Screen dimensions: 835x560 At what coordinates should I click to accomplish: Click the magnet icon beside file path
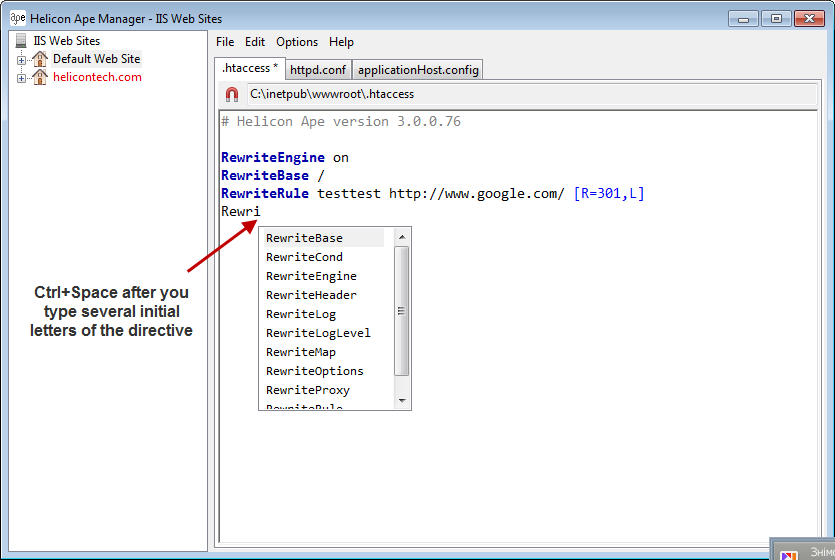coord(232,94)
